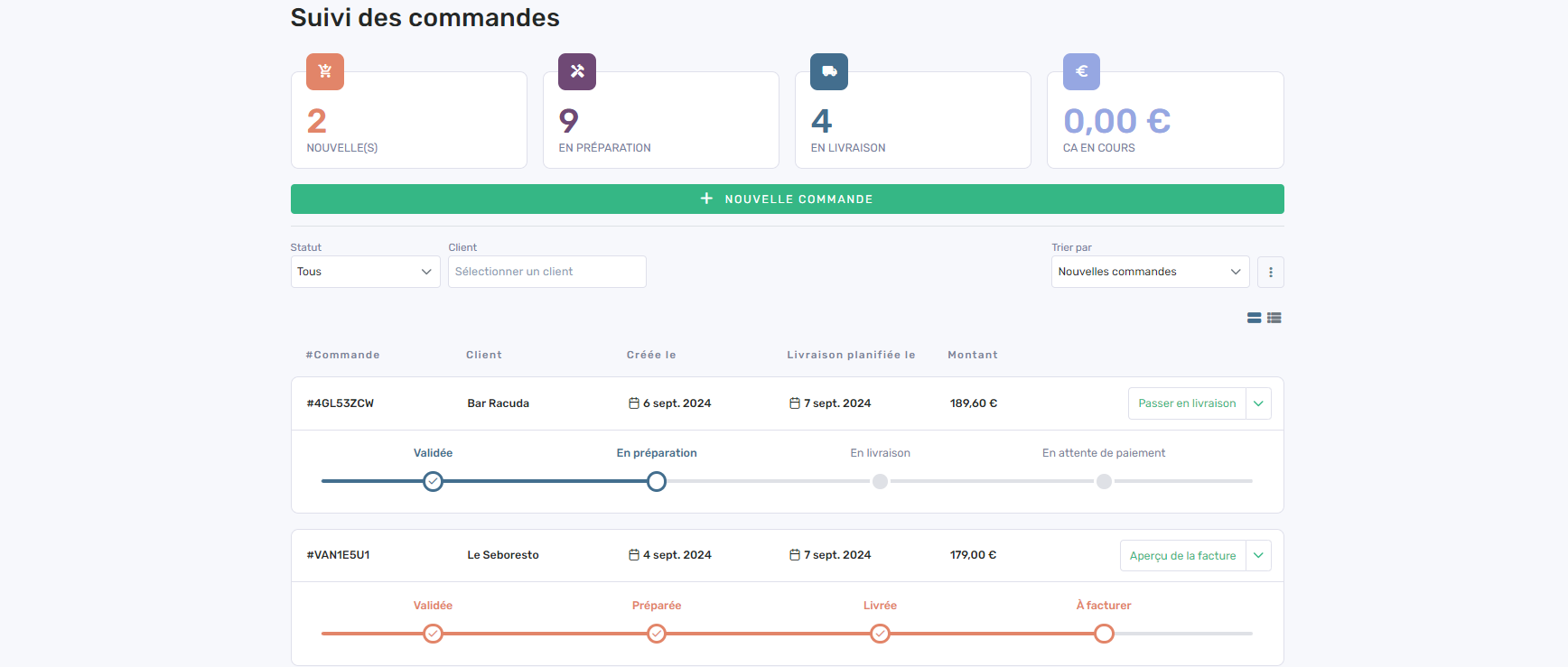The image size is (1568, 667).
Task: Click the Sélectionner un client field
Action: coord(547,272)
